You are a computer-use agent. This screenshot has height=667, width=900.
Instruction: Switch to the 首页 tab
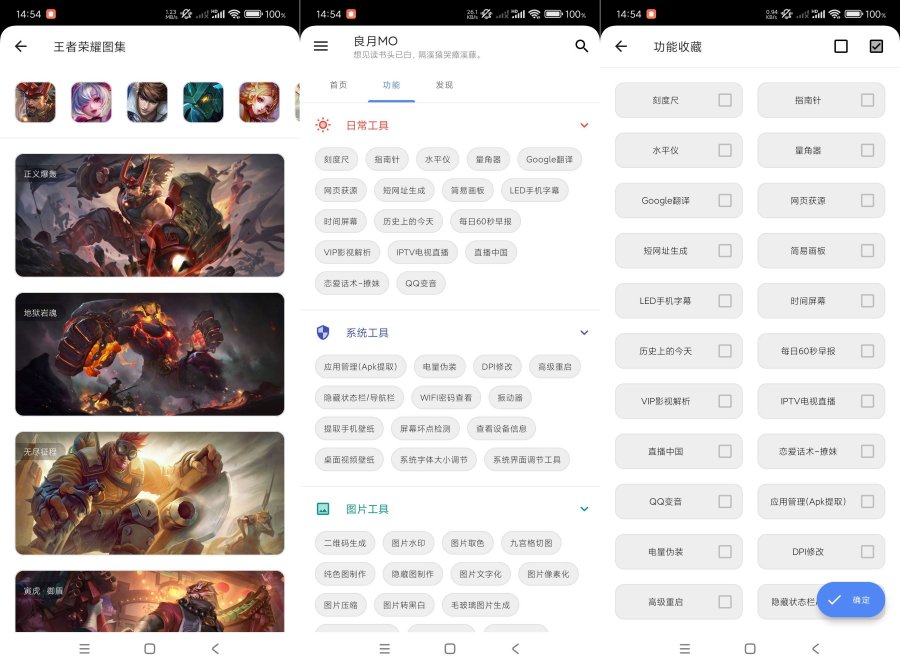point(337,86)
